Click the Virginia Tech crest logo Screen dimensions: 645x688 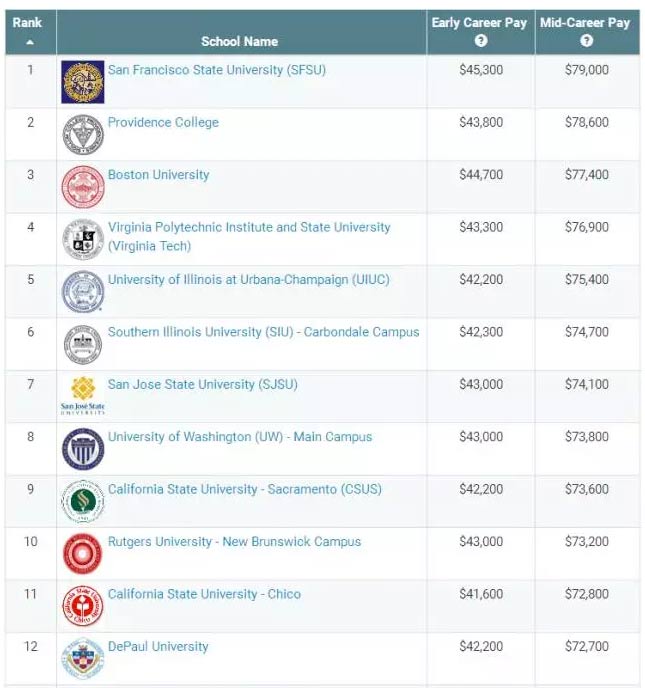83,239
